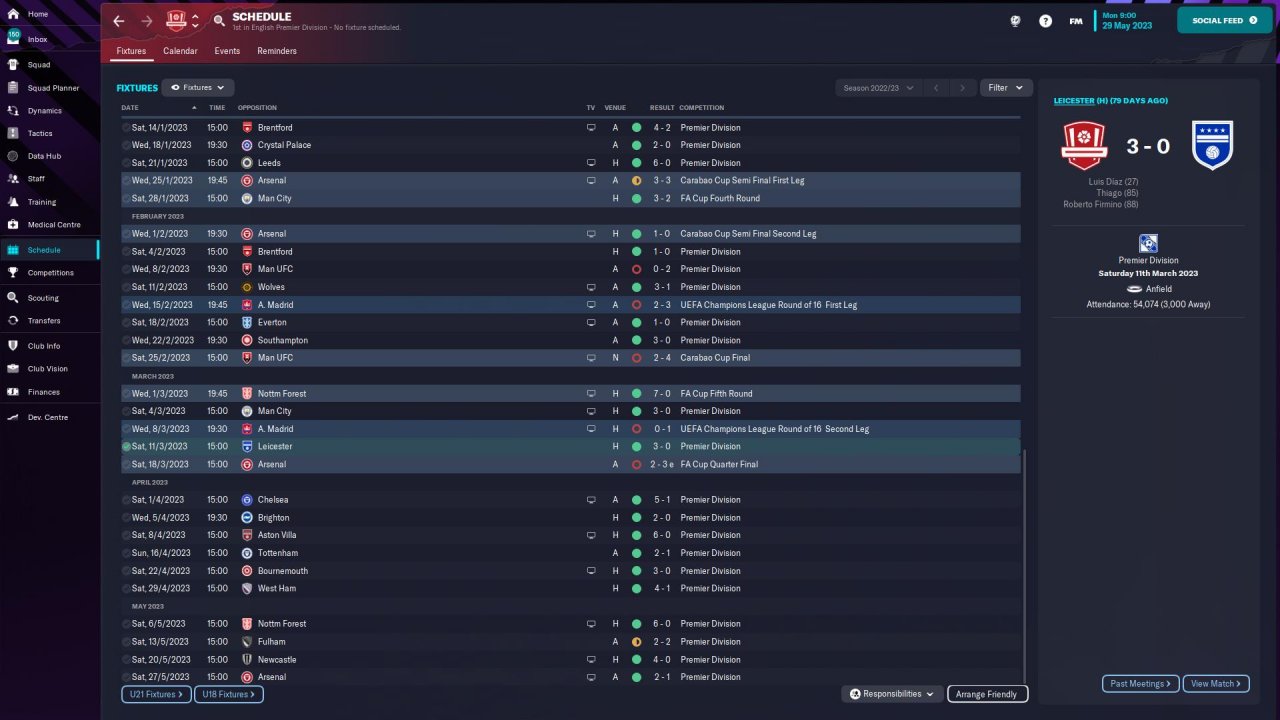This screenshot has width=1280, height=720.
Task: Switch to the Events tab
Action: [227, 51]
